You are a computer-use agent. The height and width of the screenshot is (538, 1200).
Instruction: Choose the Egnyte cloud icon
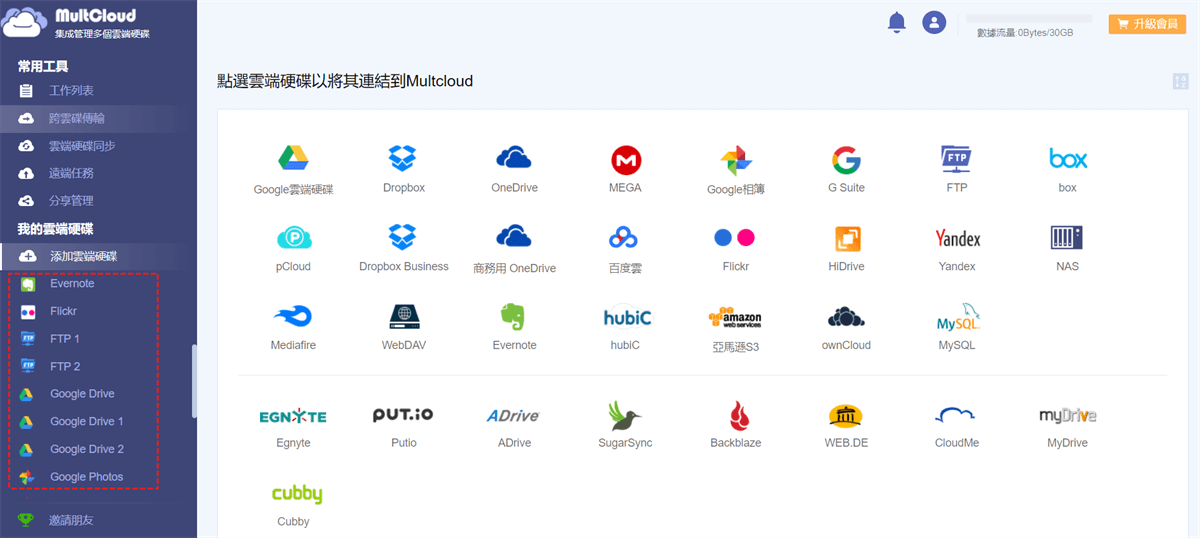293,415
